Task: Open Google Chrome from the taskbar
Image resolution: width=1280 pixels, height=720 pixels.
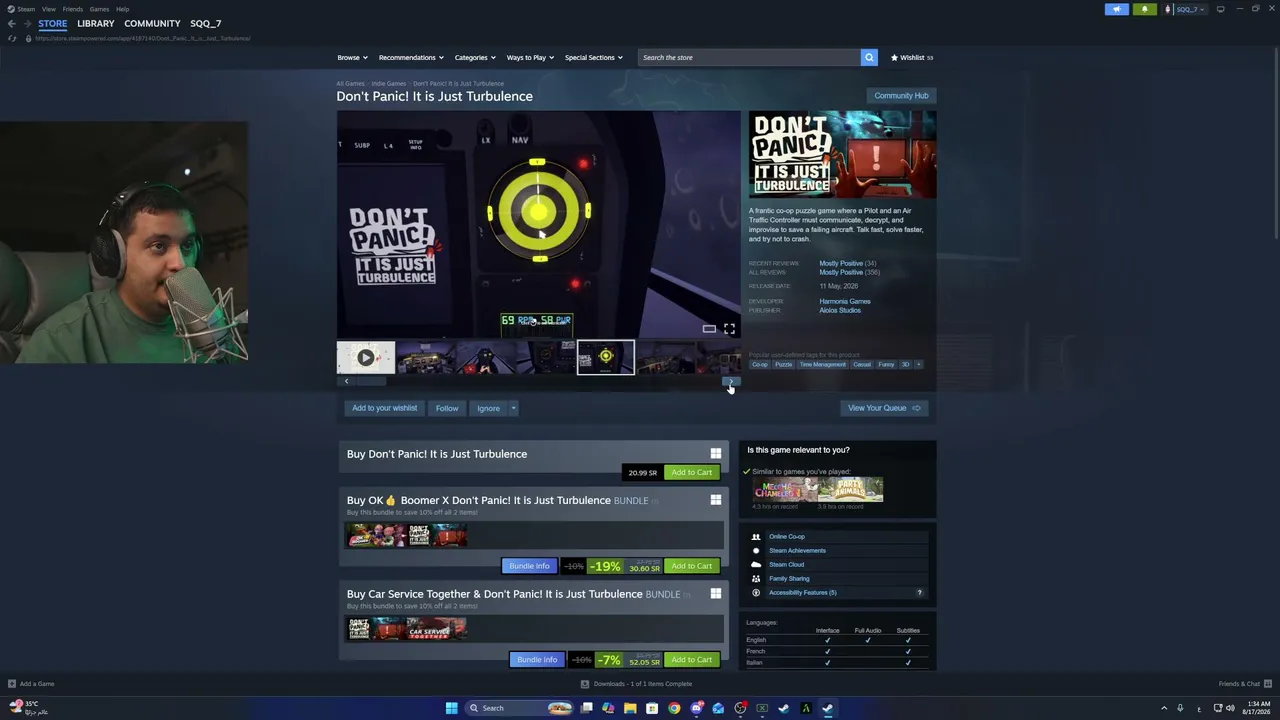Action: [x=674, y=708]
